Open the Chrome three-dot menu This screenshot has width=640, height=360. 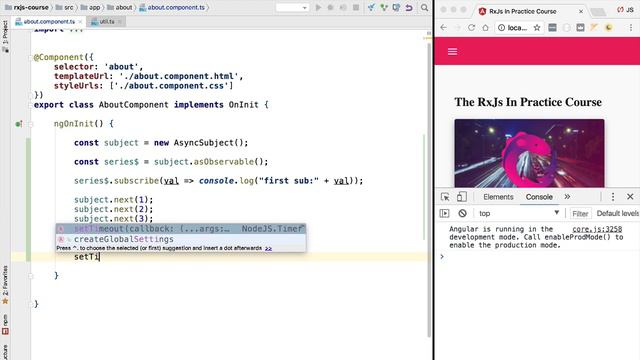[631, 28]
